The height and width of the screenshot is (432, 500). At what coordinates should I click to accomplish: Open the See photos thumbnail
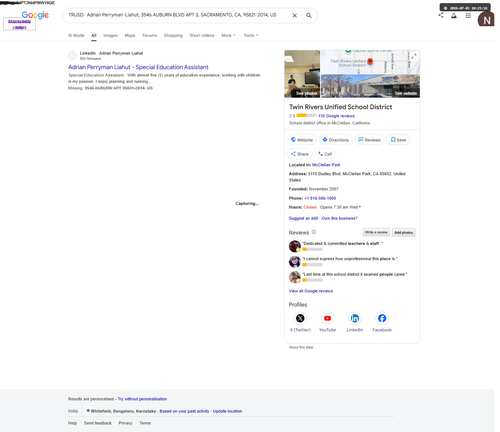(x=302, y=74)
